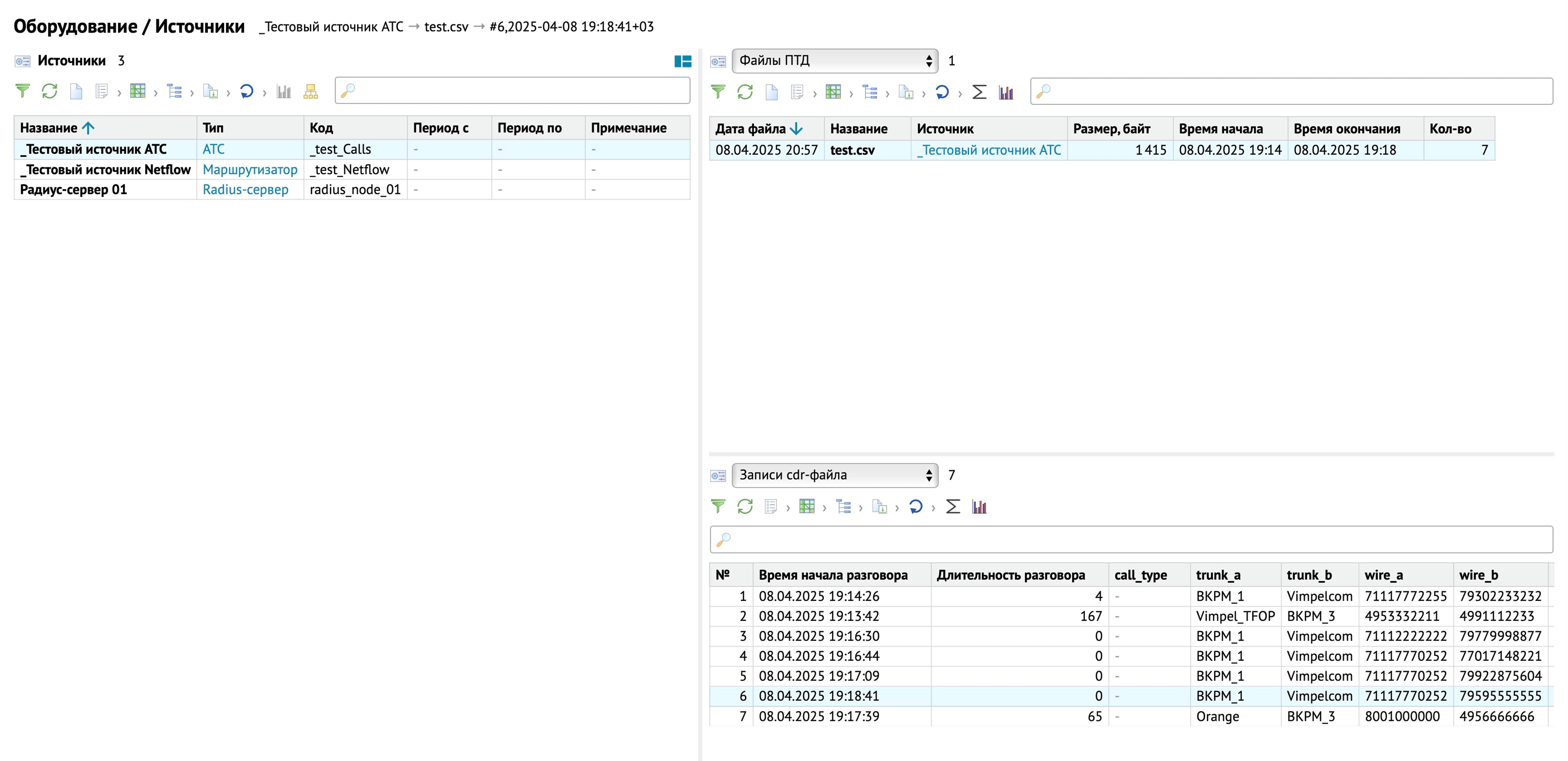Screen dimensions: 1568x761
Task: Open filter in the Записи cdr-файла toolbar
Action: tap(718, 506)
